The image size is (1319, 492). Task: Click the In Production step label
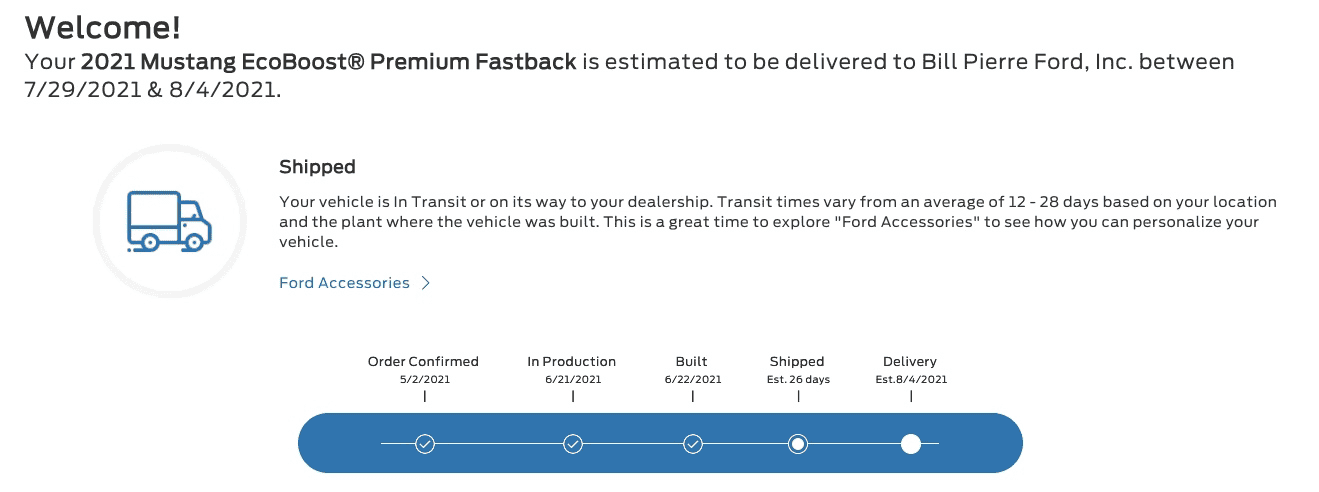coord(572,361)
